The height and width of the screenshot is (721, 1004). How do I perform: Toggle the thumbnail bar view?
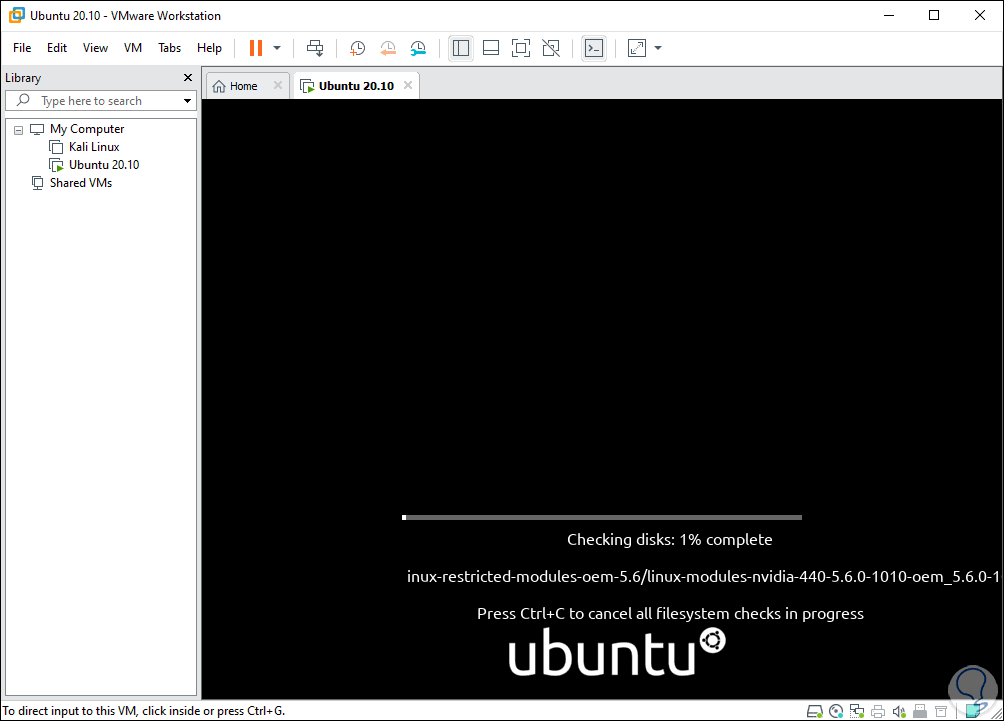tap(491, 48)
